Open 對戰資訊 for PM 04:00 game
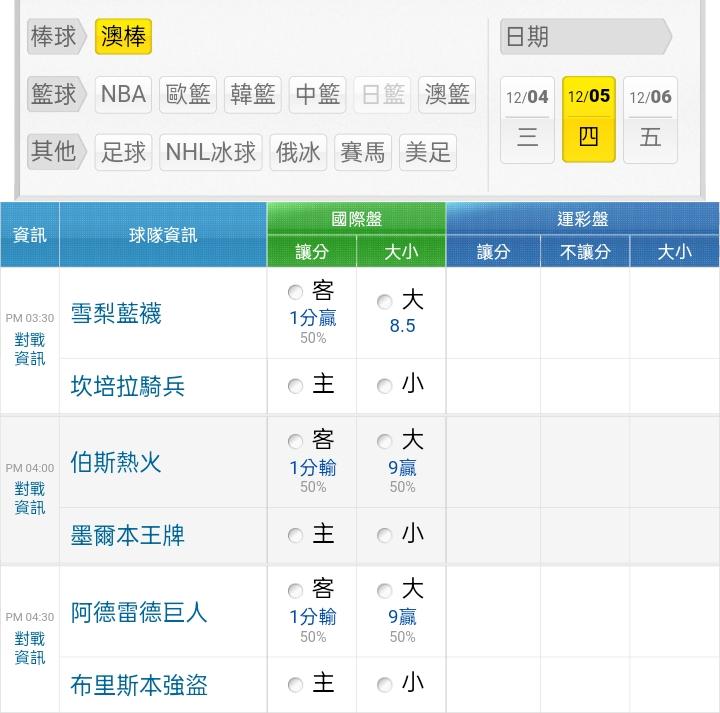 30,498
